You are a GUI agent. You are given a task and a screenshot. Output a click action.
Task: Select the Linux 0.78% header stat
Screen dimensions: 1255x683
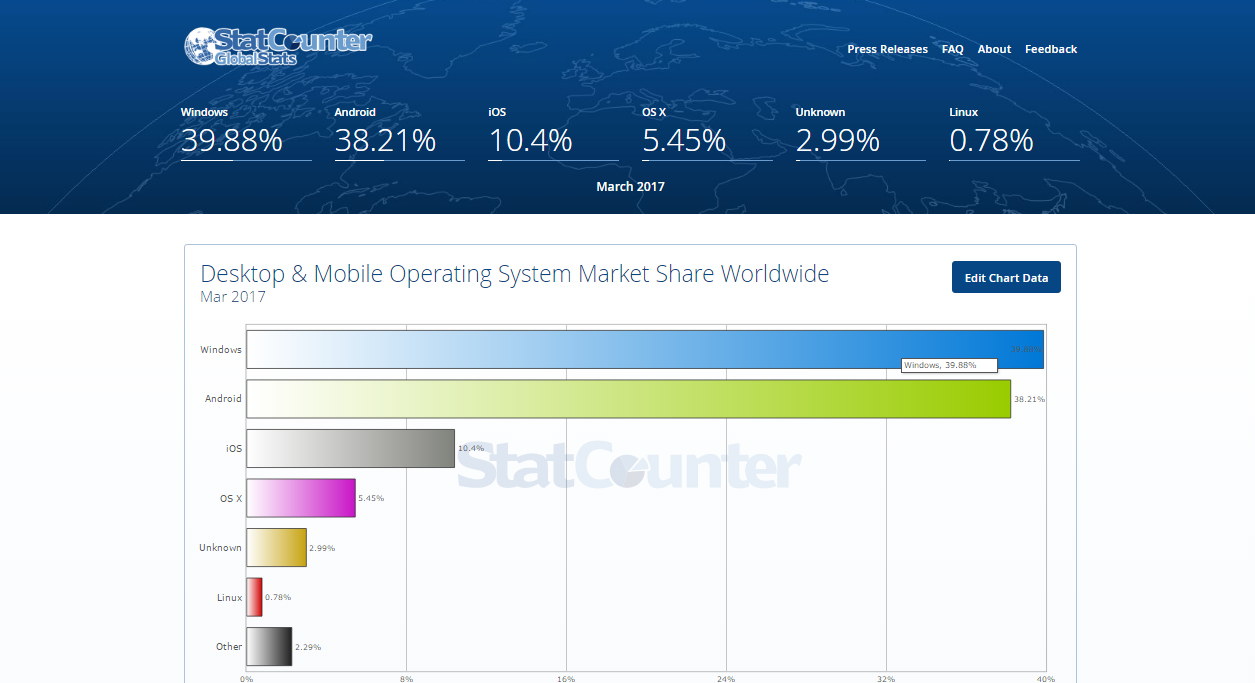[x=1014, y=132]
